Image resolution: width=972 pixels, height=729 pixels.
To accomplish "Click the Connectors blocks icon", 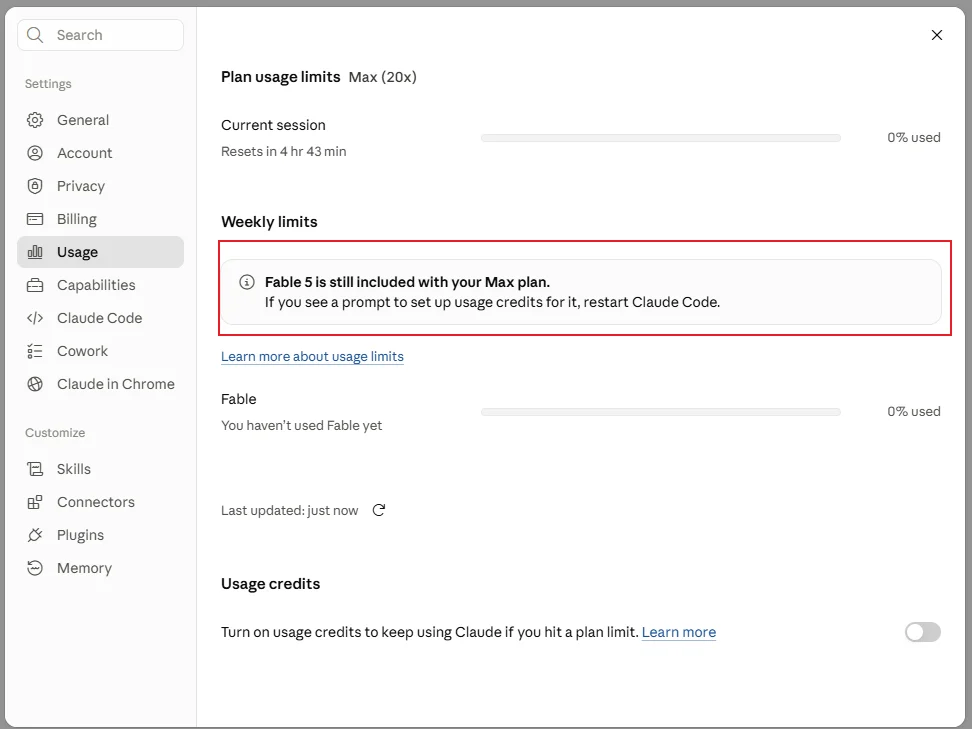I will [35, 502].
